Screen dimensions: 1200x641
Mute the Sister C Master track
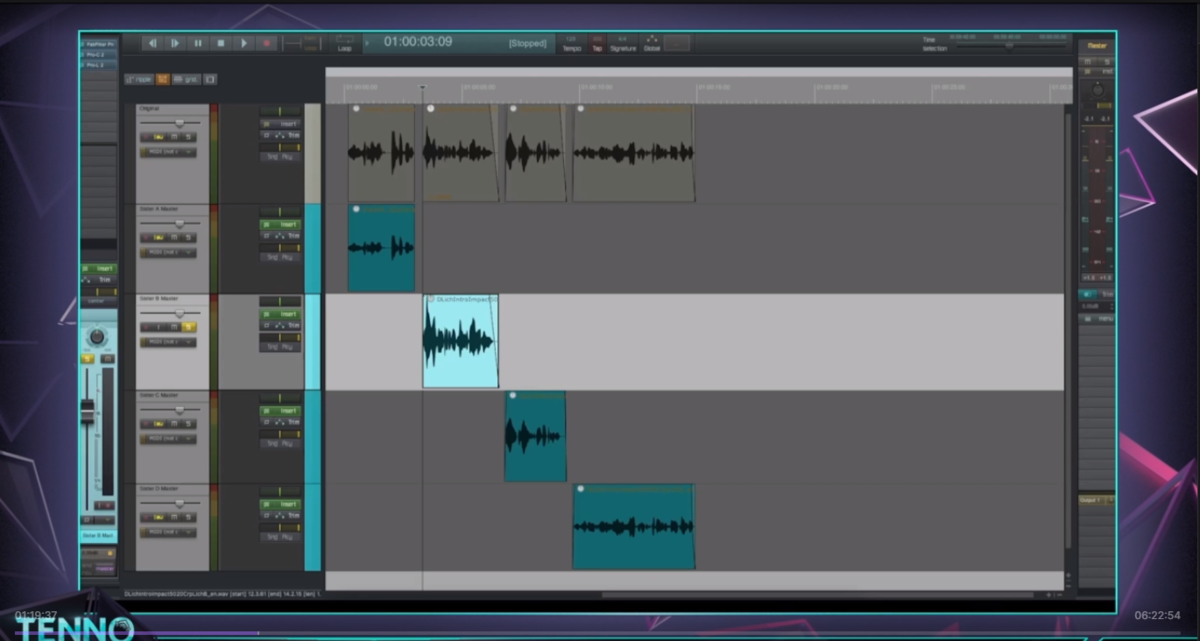(x=176, y=424)
